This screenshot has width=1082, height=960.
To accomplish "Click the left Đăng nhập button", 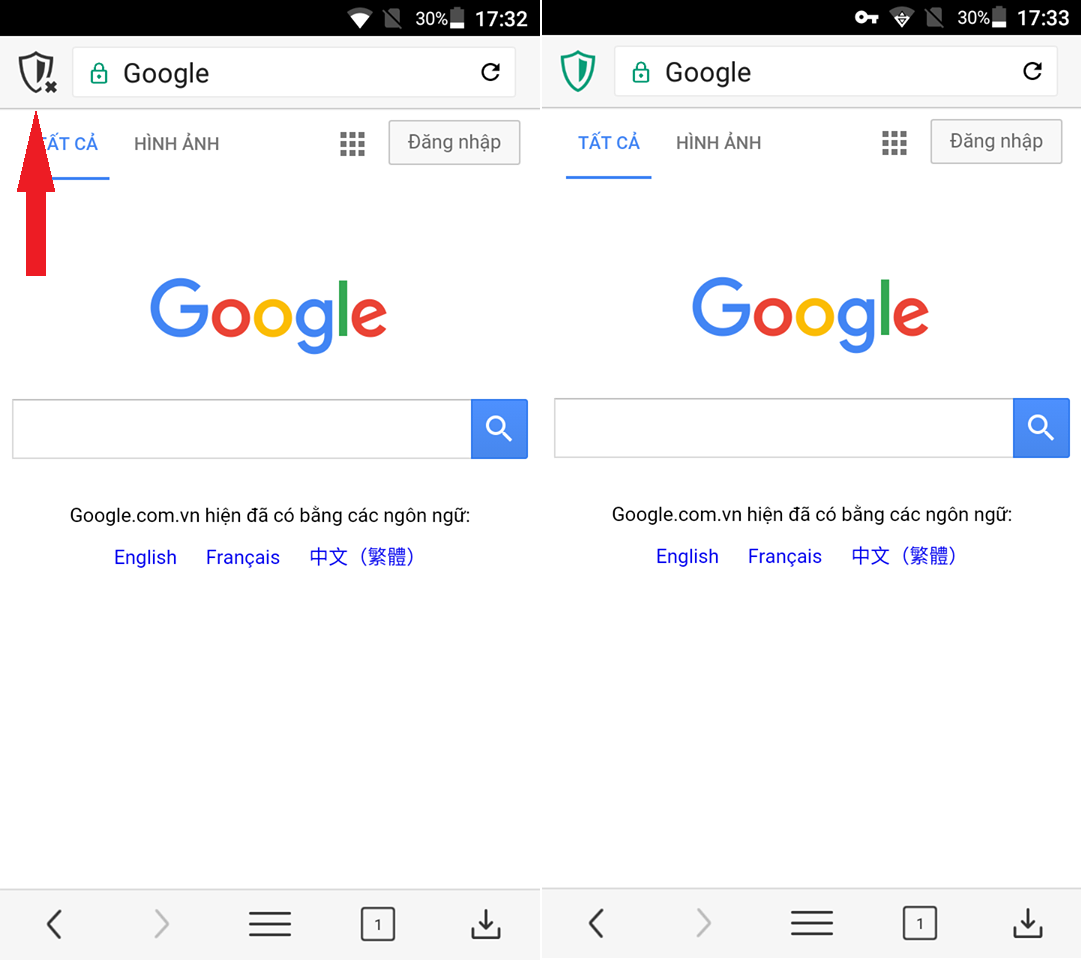I will tap(454, 142).
